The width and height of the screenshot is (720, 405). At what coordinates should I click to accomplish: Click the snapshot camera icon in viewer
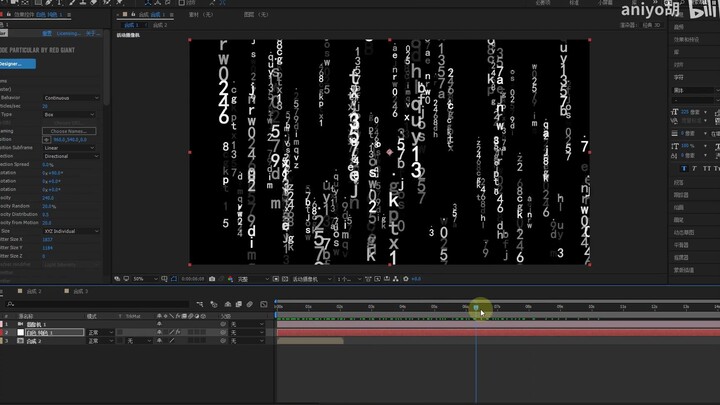coord(212,279)
